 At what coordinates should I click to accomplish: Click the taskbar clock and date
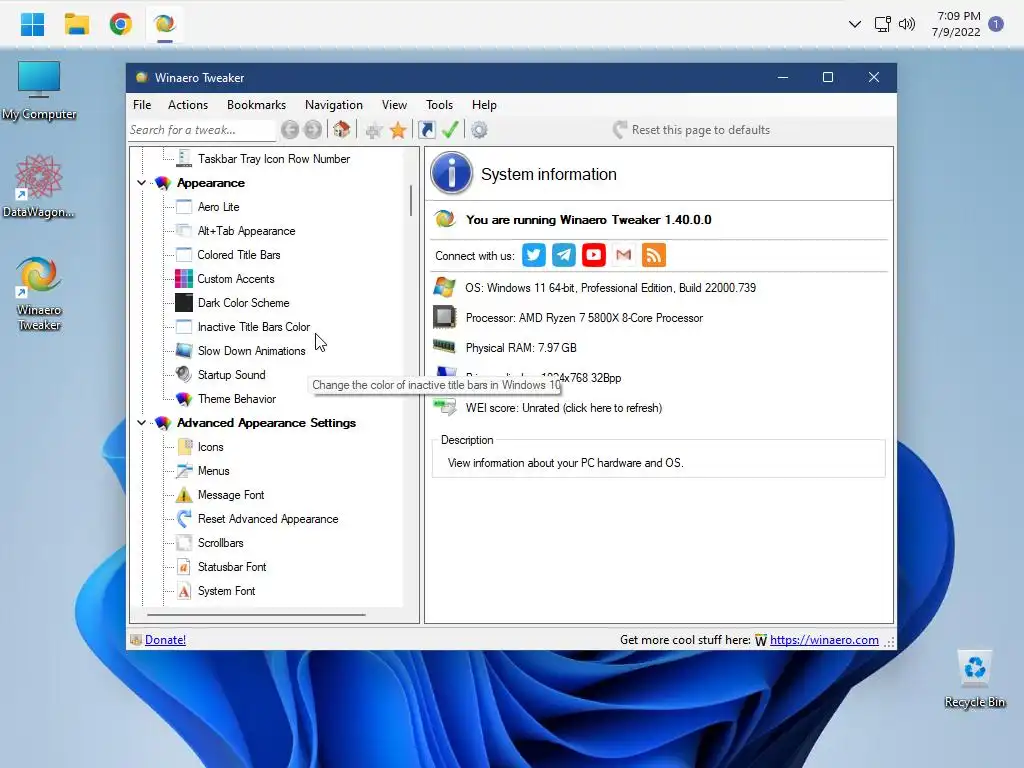tap(956, 24)
